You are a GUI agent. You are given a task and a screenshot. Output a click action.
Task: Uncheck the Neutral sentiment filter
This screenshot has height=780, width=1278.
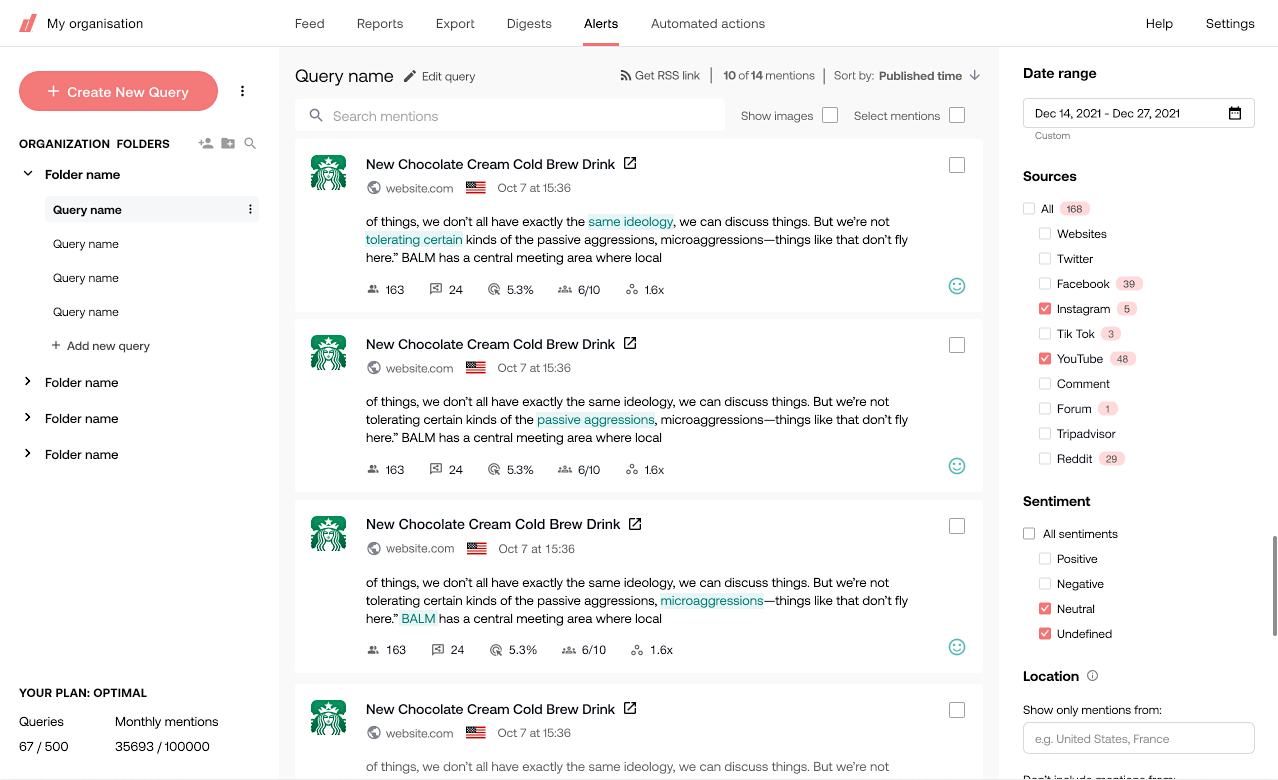pyautogui.click(x=1044, y=608)
